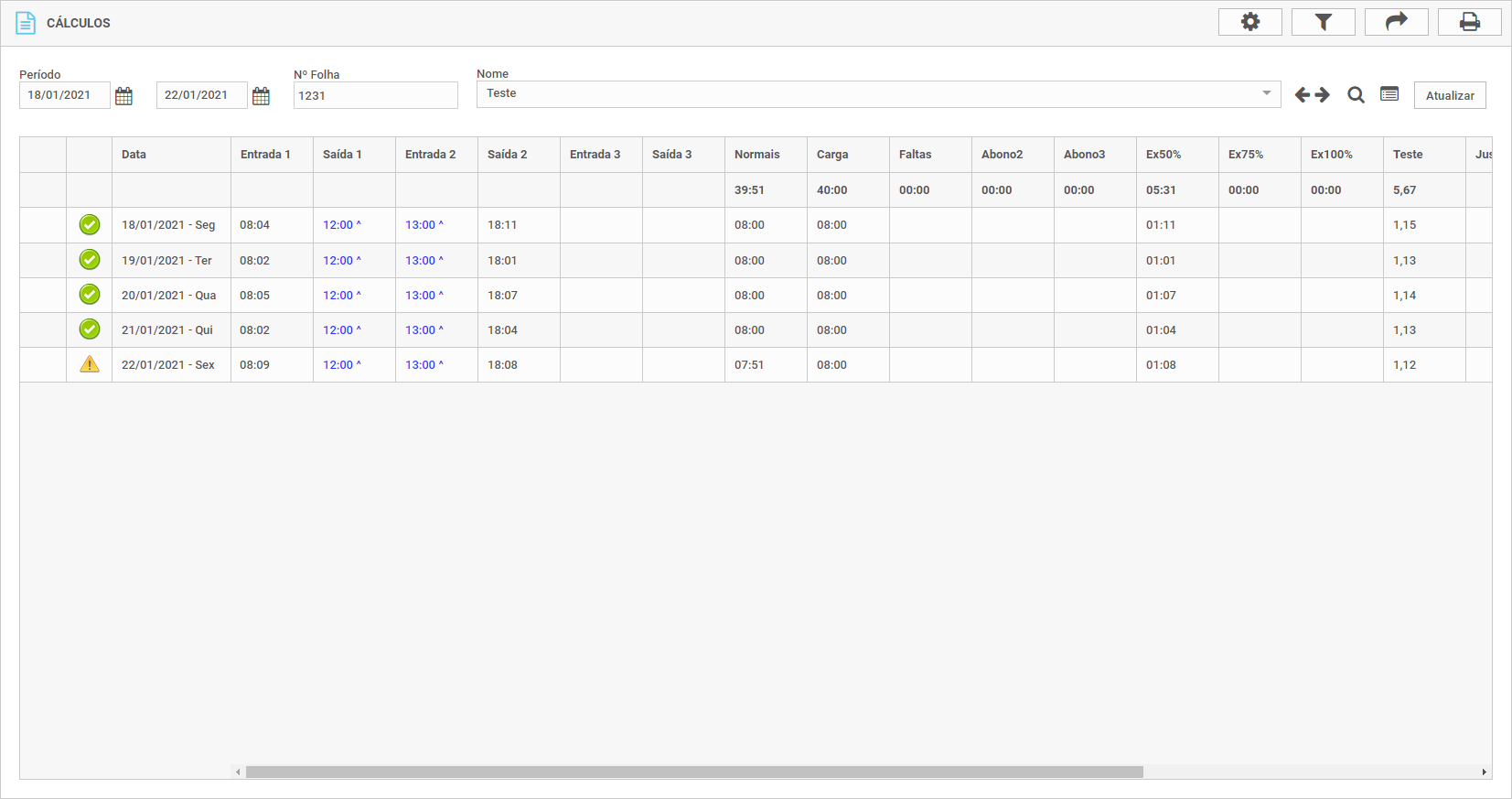Click the warning icon for 22/01/2021

point(90,364)
